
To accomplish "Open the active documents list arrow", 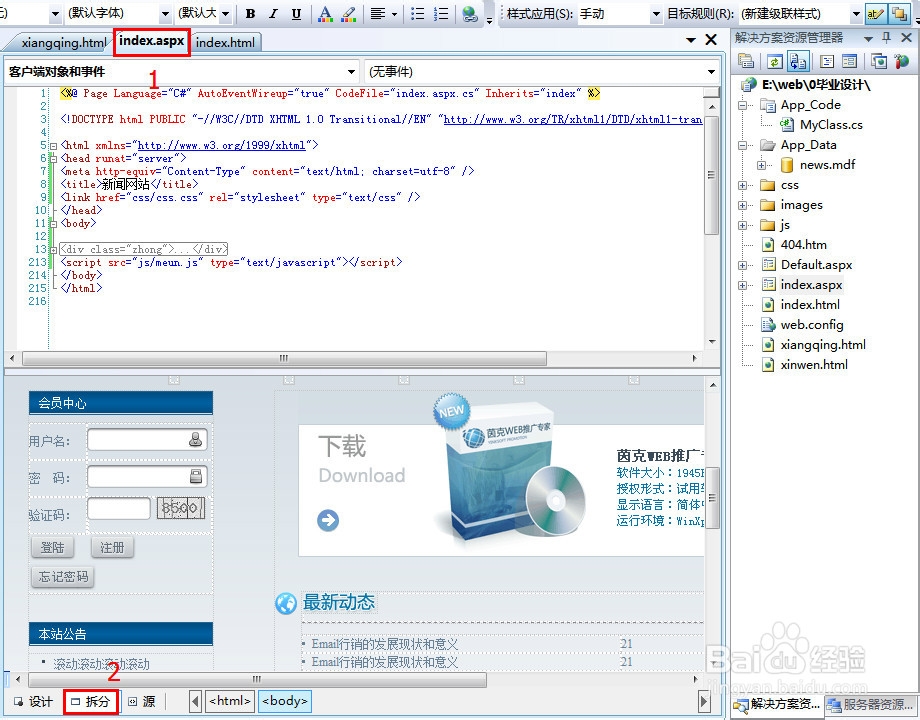I will [x=691, y=40].
